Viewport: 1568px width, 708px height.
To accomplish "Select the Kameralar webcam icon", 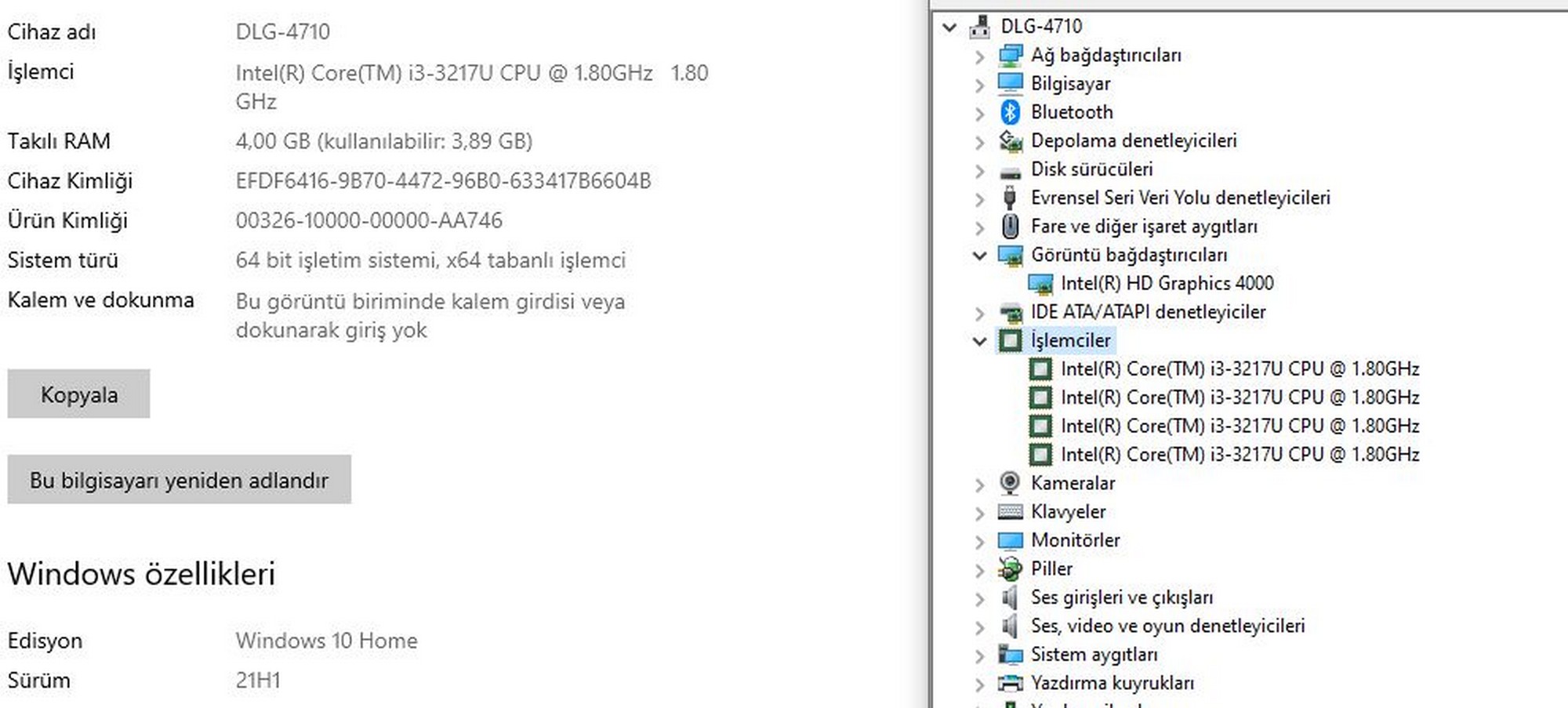I will [1010, 483].
